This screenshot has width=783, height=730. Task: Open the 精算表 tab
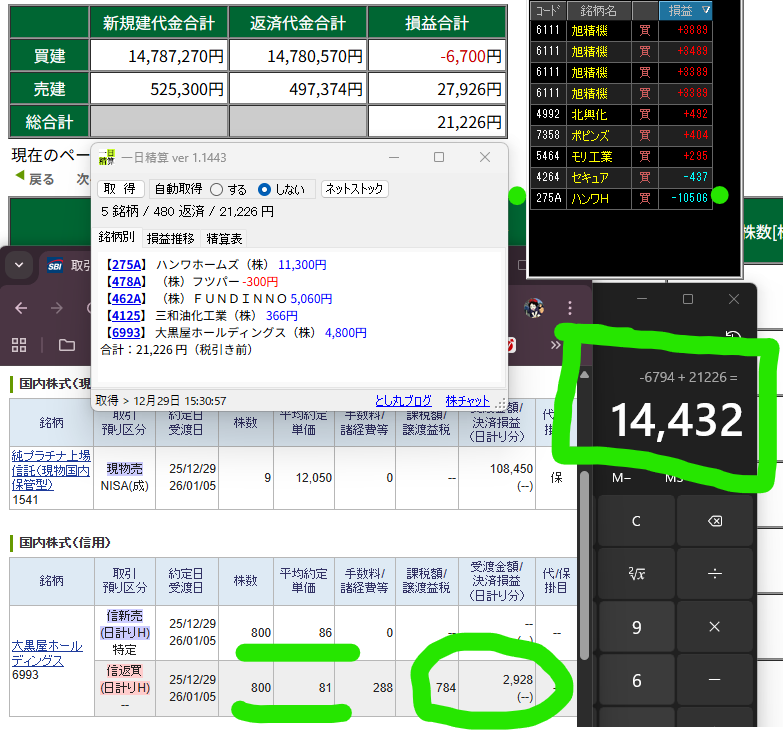coord(224,239)
